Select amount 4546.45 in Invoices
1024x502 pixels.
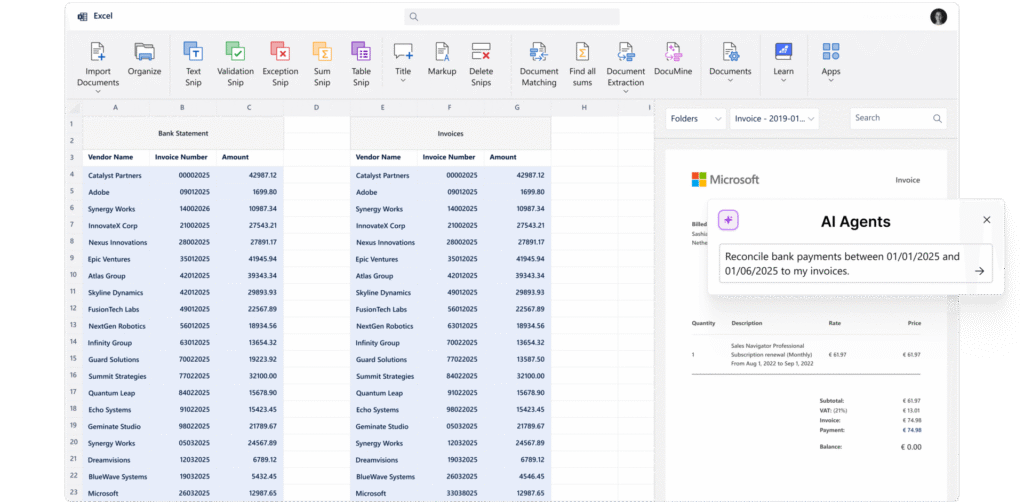tap(518, 477)
